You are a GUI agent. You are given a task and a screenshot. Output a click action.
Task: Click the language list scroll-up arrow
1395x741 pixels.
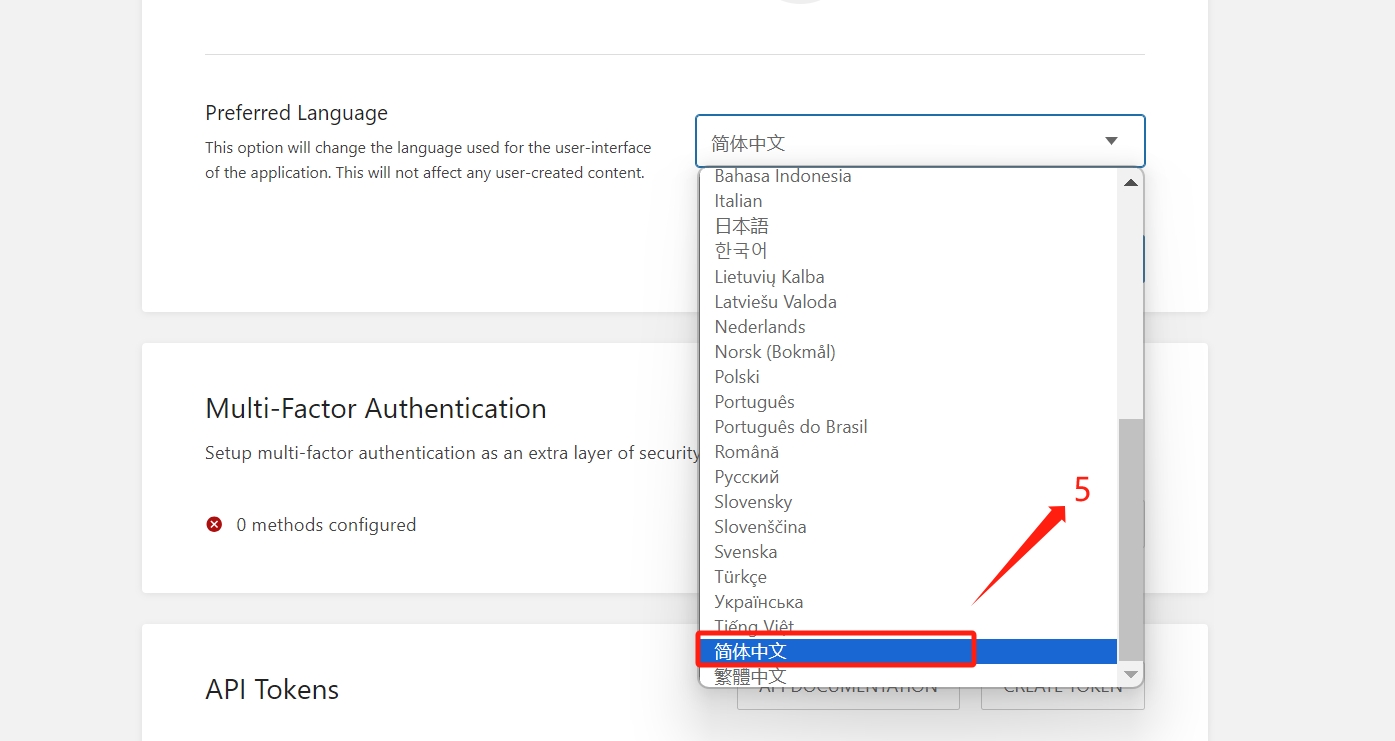1131,183
